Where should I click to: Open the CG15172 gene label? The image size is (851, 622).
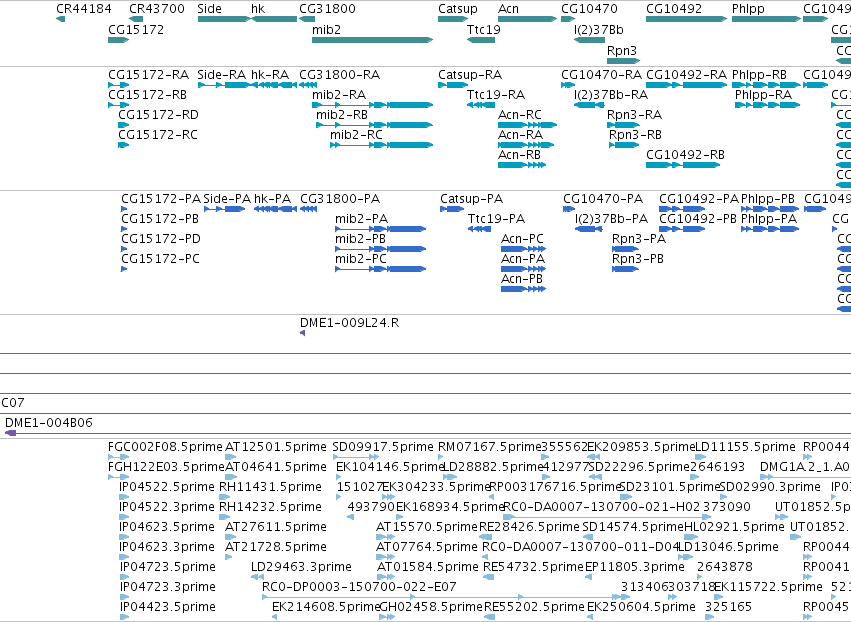pos(136,29)
